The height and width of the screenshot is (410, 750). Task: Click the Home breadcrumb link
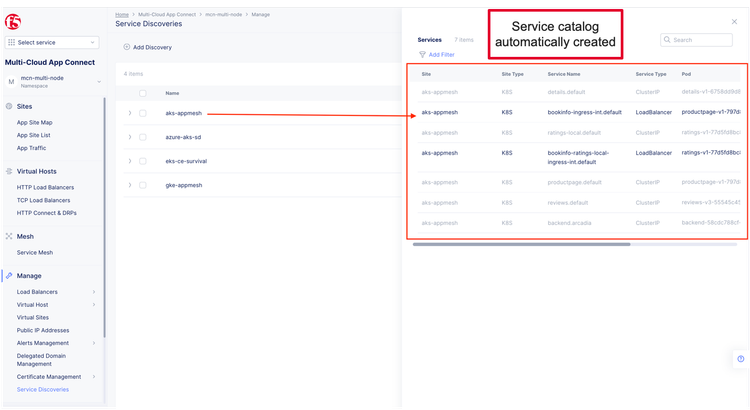tap(121, 16)
